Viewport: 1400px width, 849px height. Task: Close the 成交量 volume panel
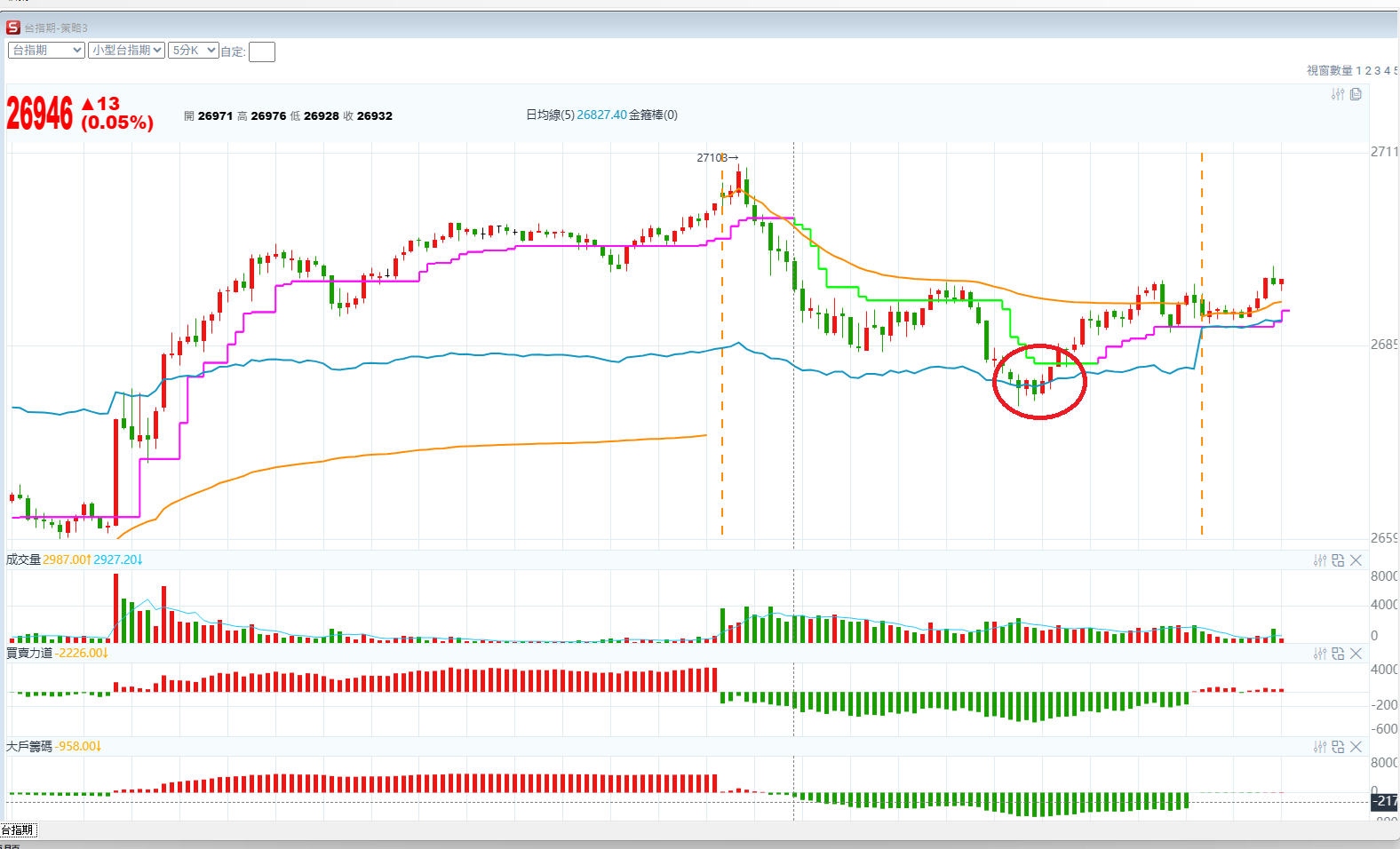[x=1356, y=560]
